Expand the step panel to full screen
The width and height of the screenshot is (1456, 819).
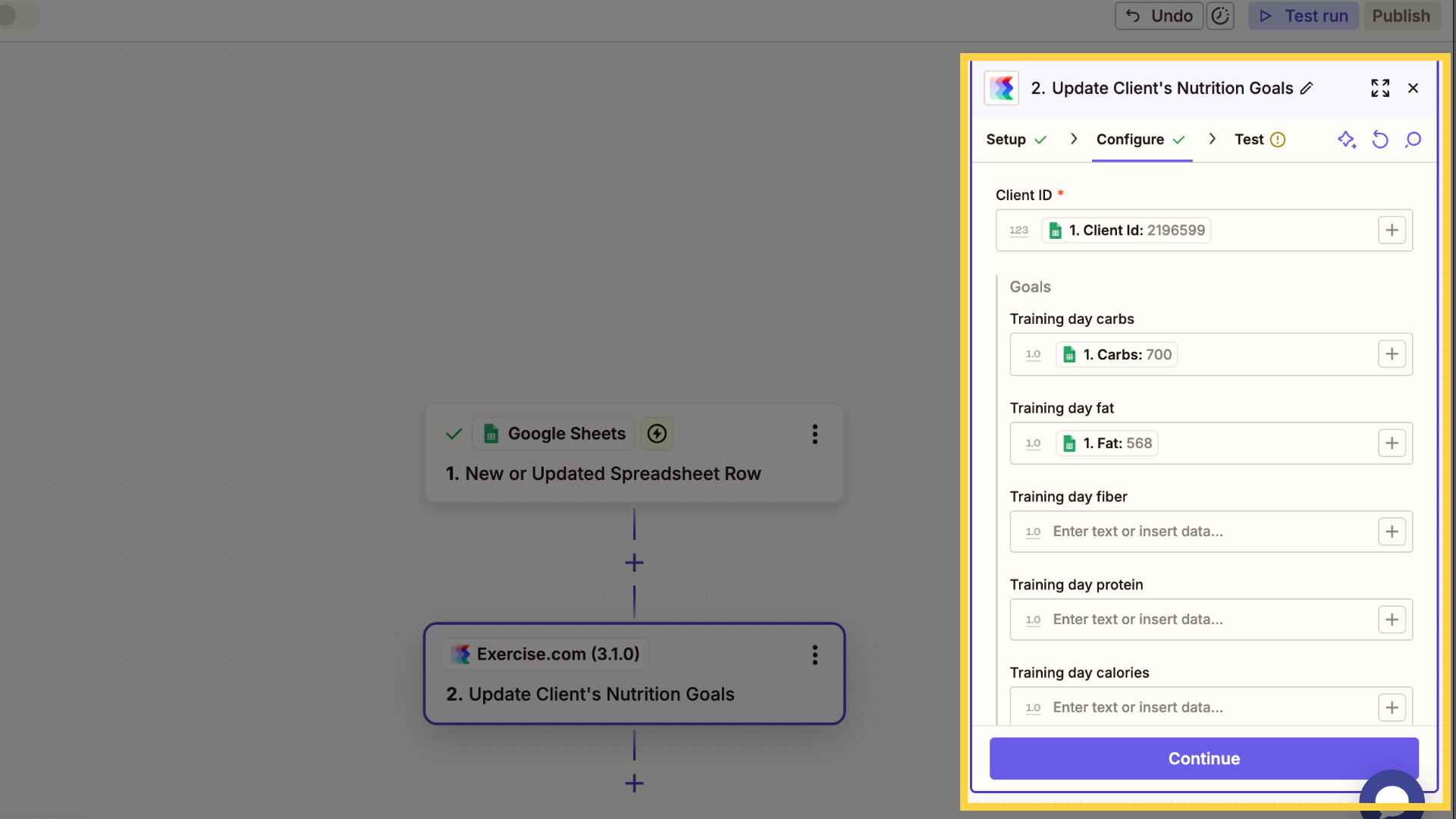click(x=1380, y=88)
